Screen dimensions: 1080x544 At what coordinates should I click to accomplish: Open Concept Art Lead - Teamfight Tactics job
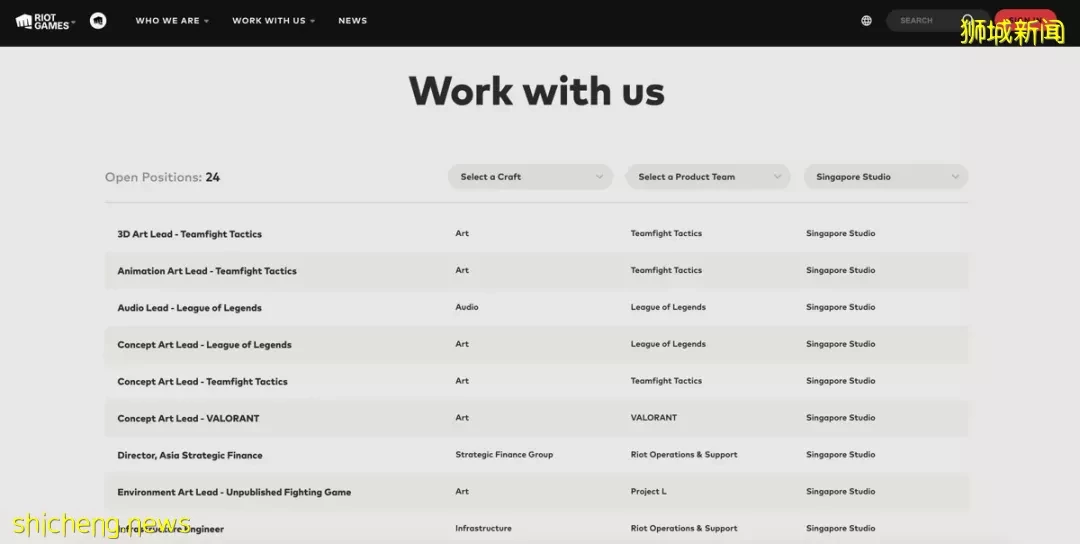(202, 381)
